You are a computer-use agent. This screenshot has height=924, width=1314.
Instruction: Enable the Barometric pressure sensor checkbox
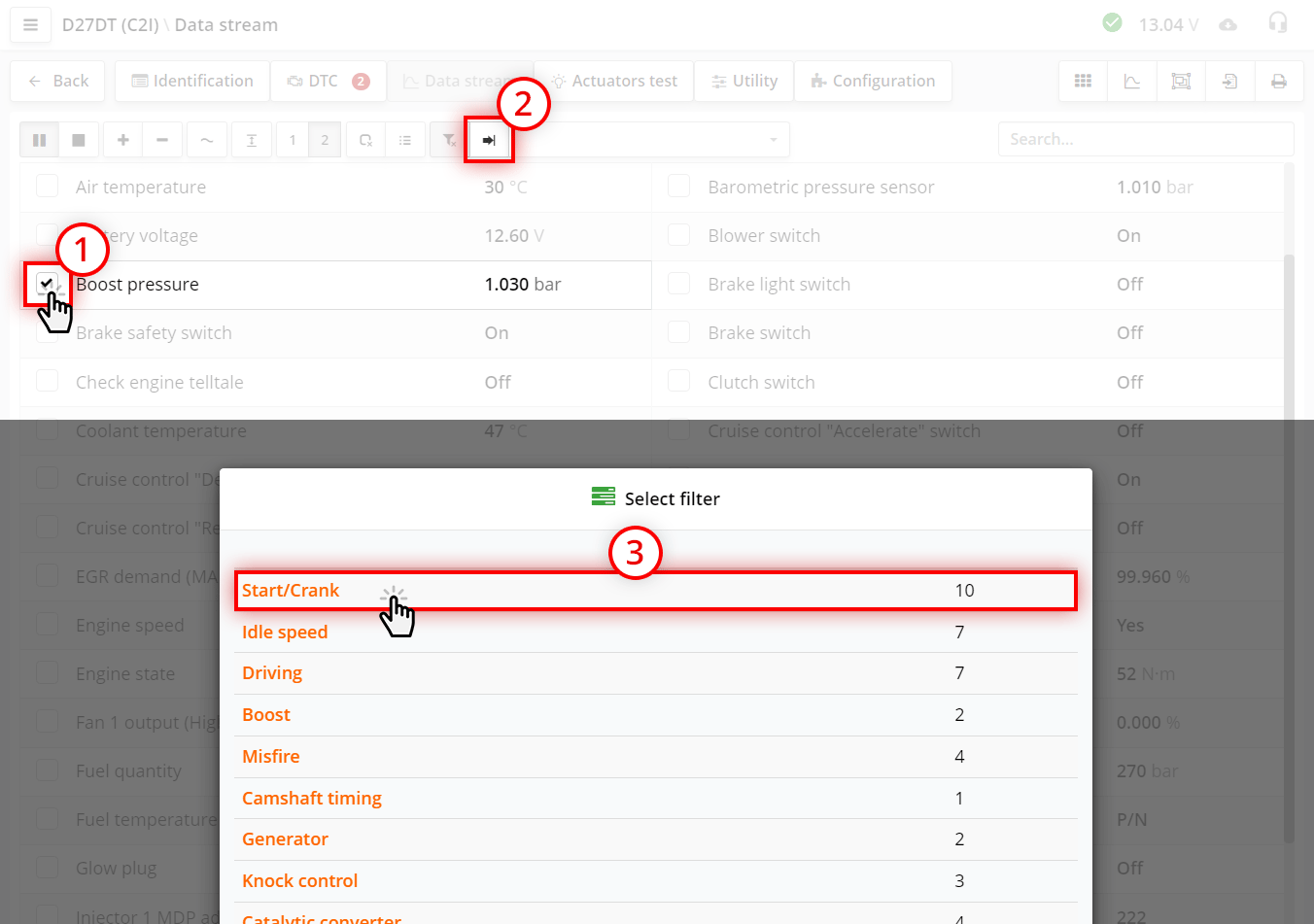[678, 187]
